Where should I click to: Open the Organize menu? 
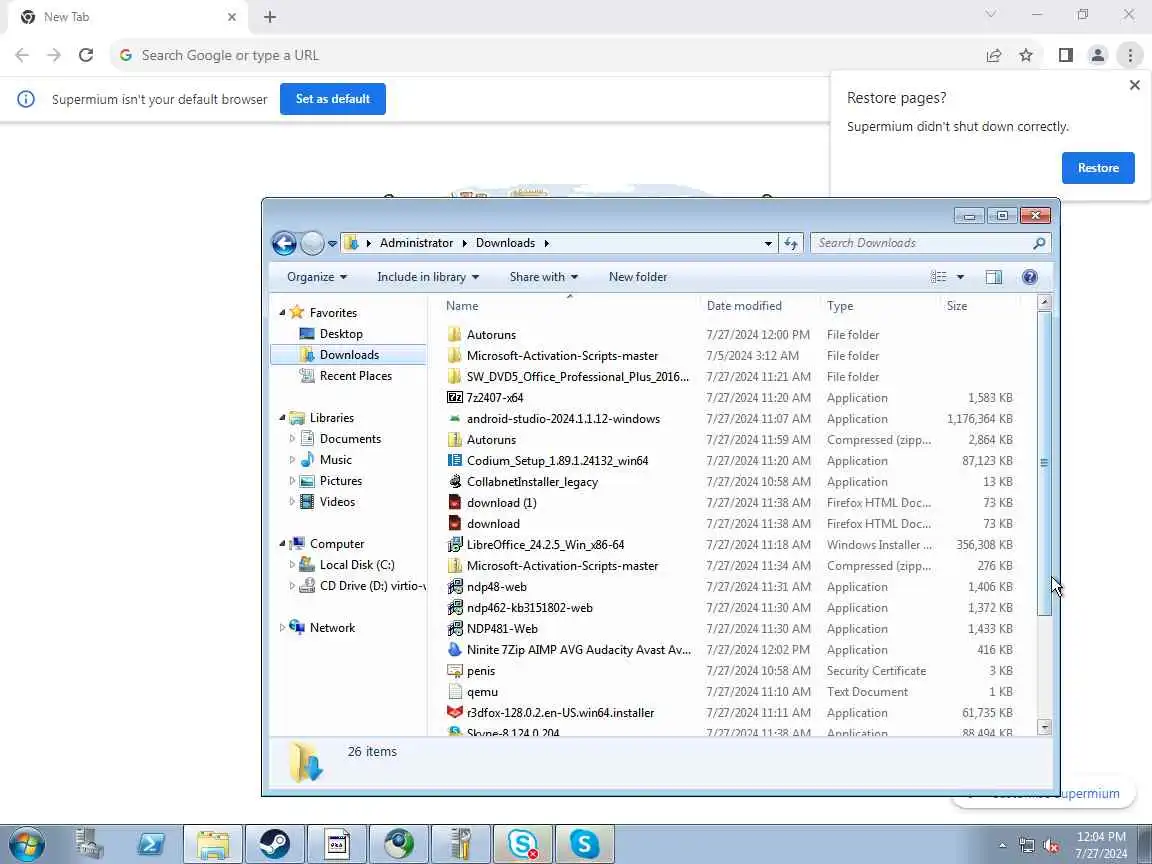[x=317, y=277]
